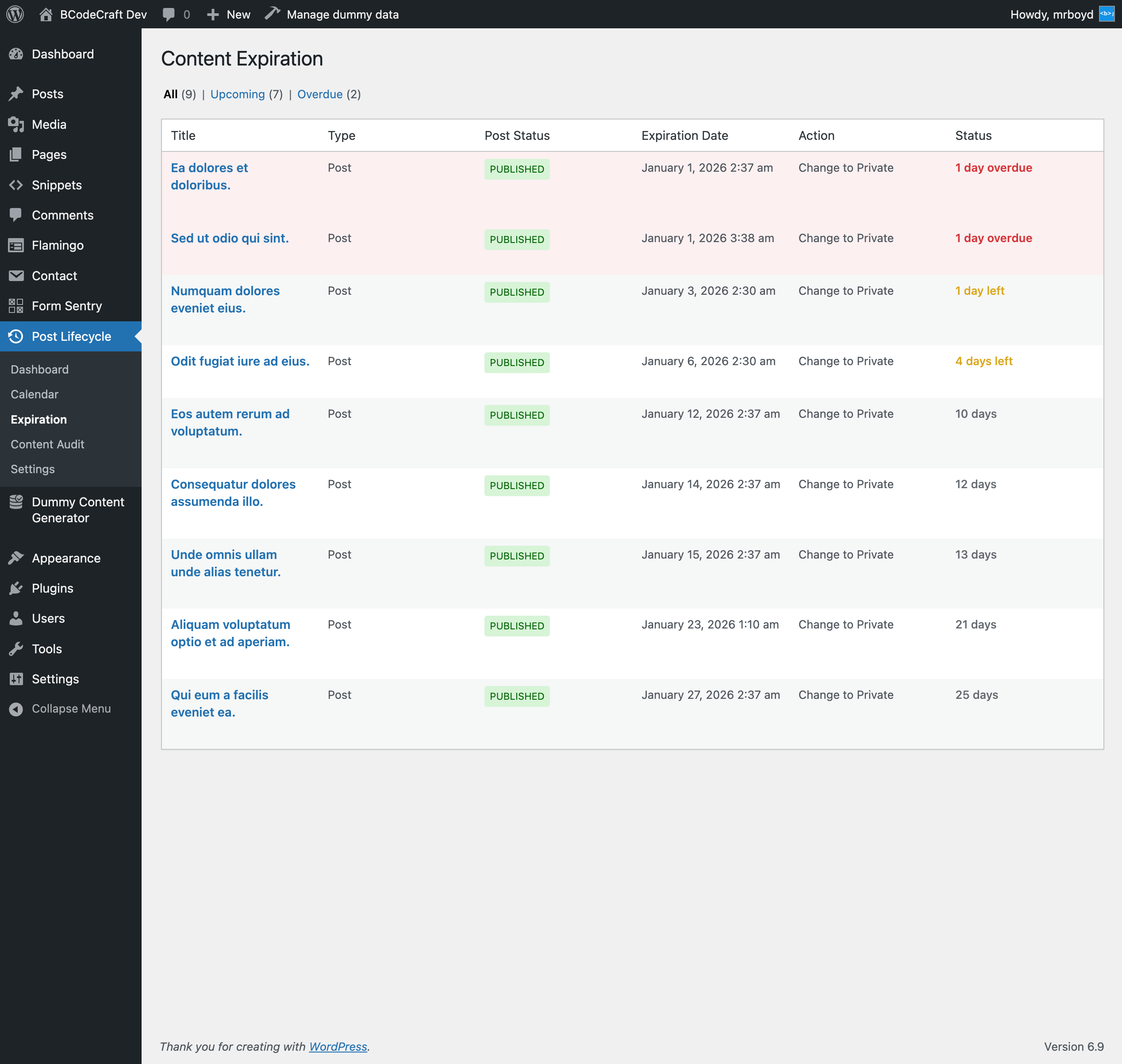Click the Users icon in the sidebar
The image size is (1122, 1064).
pyautogui.click(x=16, y=618)
